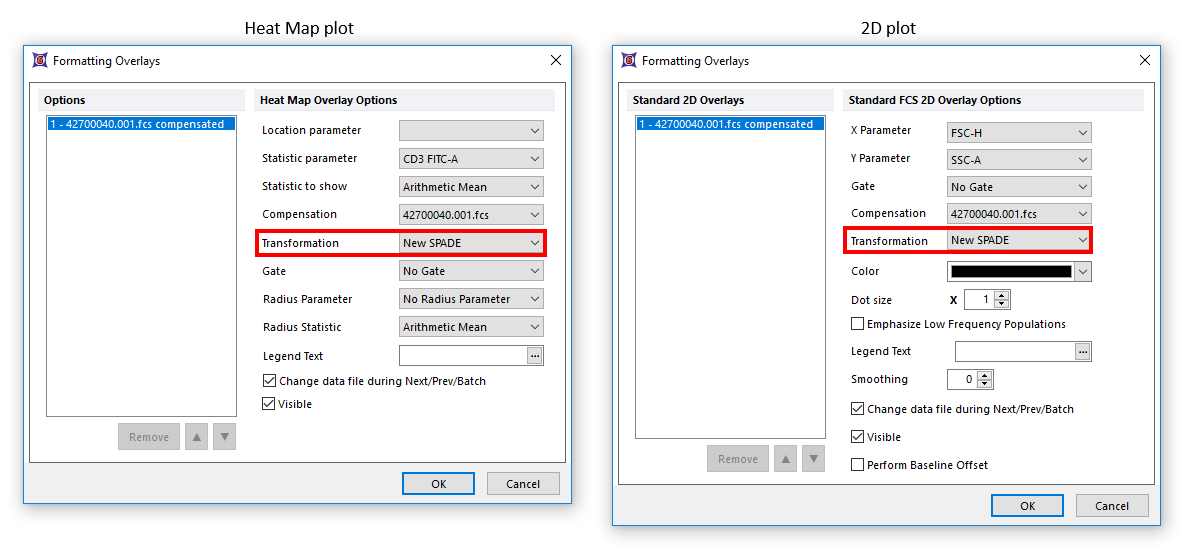Screen dimensions: 1180x555
Task: Move overlay up in Heat Map dialog
Action: click(x=196, y=437)
